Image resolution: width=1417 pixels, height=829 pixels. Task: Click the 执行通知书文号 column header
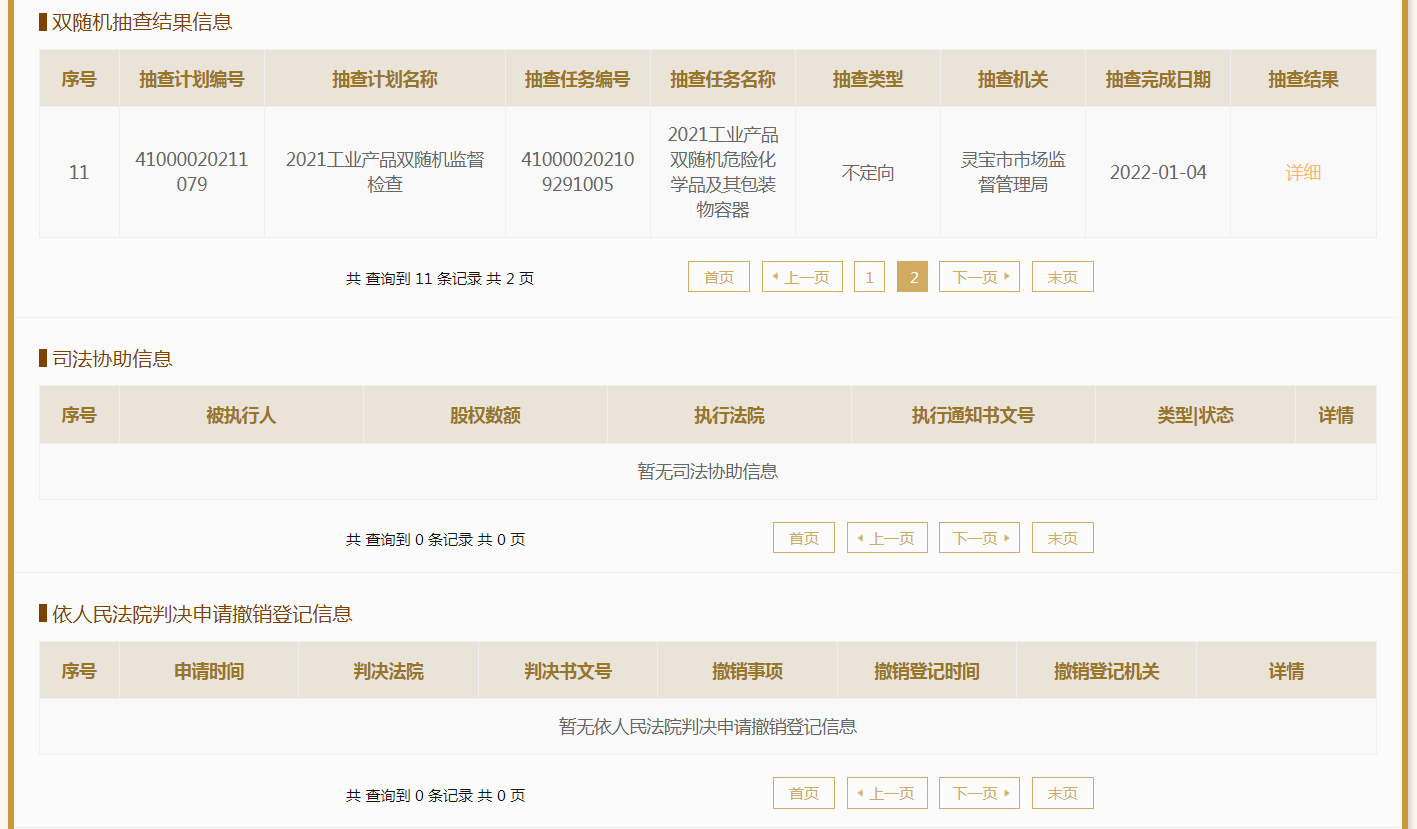973,415
